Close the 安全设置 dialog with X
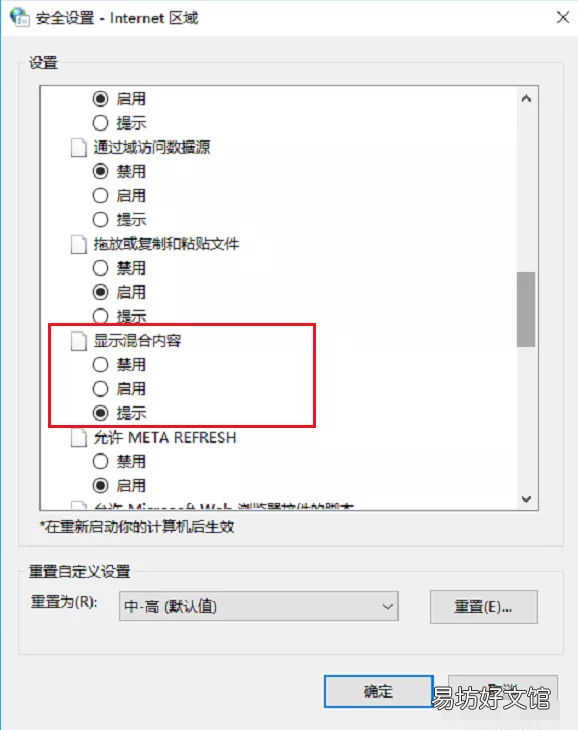Viewport: 578px width, 730px height. click(563, 17)
